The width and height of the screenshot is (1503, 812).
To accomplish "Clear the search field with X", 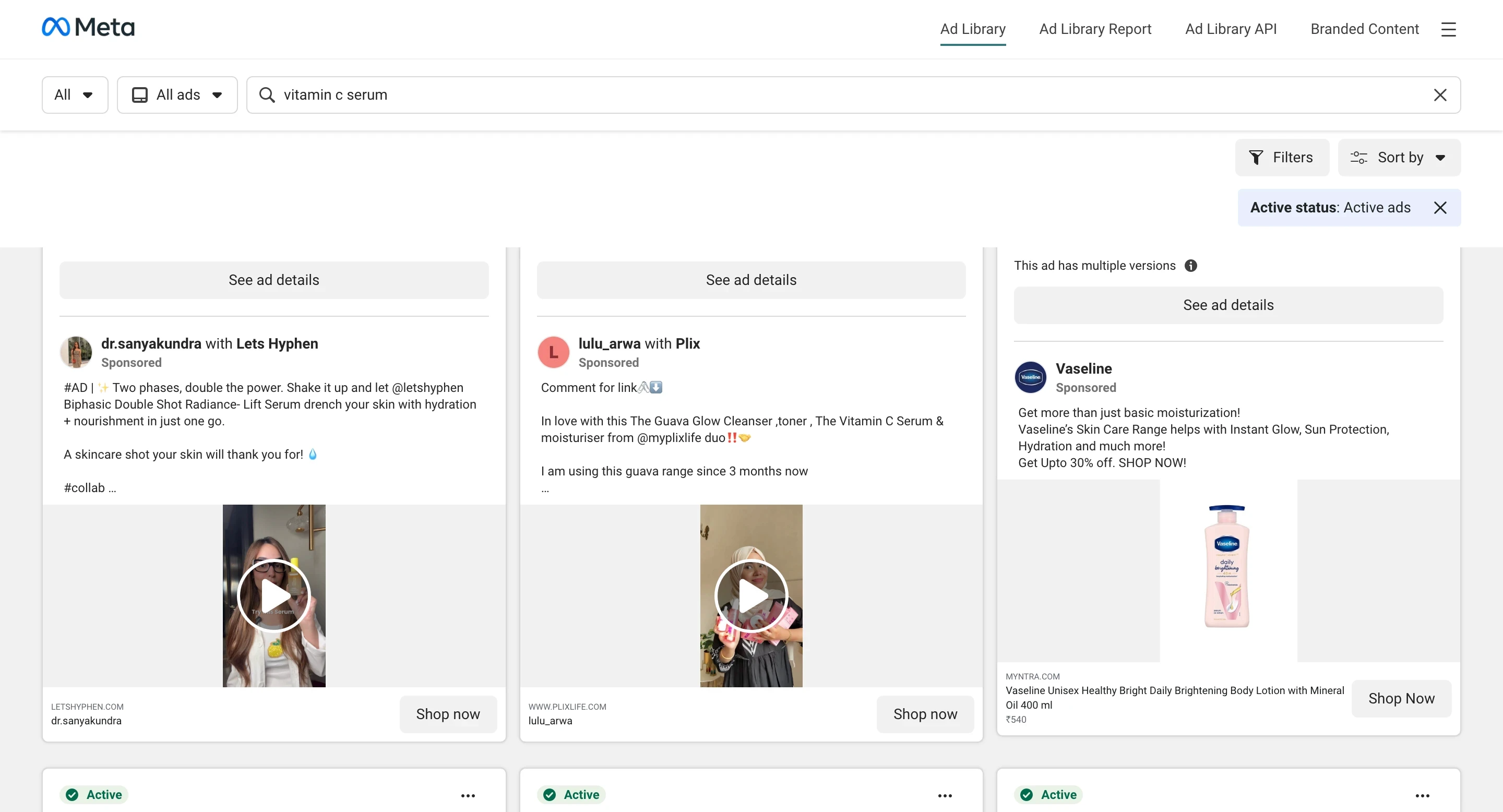I will pos(1439,95).
